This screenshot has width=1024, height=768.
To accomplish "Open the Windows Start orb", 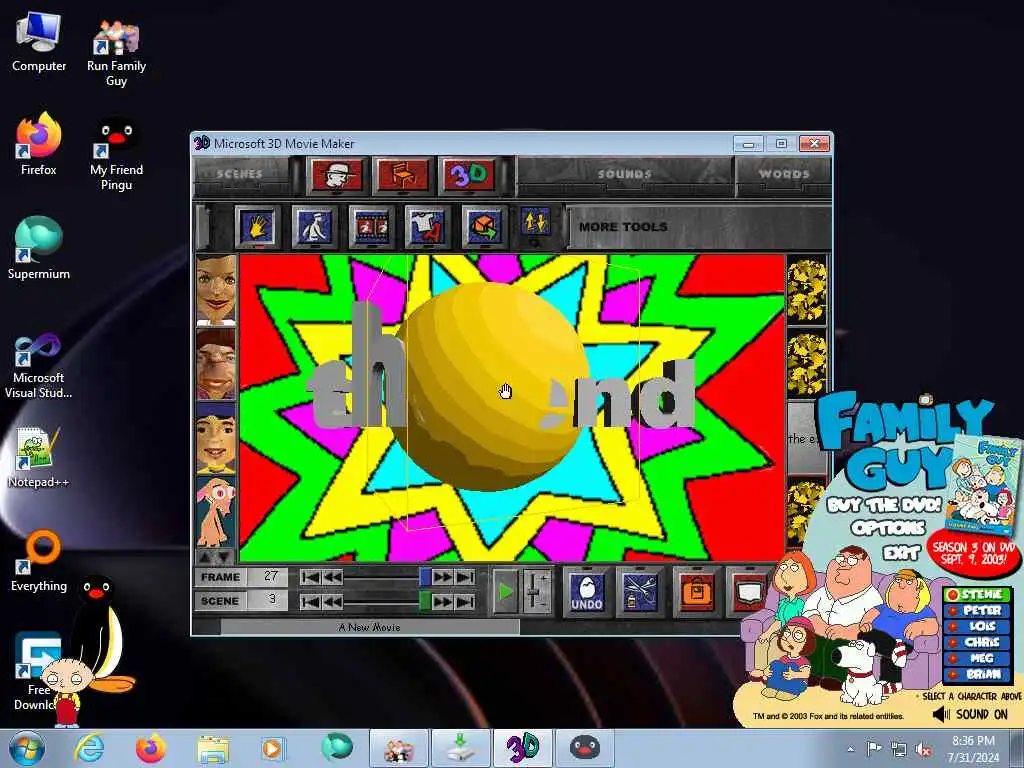I will coord(26,748).
